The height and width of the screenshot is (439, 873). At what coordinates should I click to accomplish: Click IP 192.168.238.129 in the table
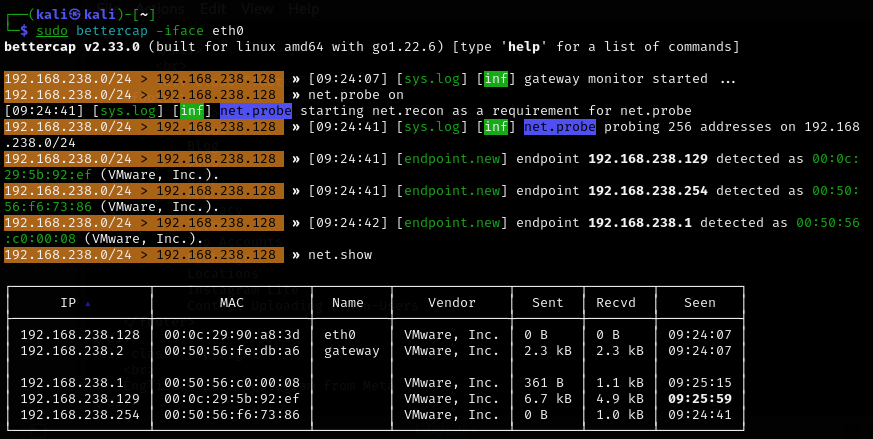[x=80, y=399]
